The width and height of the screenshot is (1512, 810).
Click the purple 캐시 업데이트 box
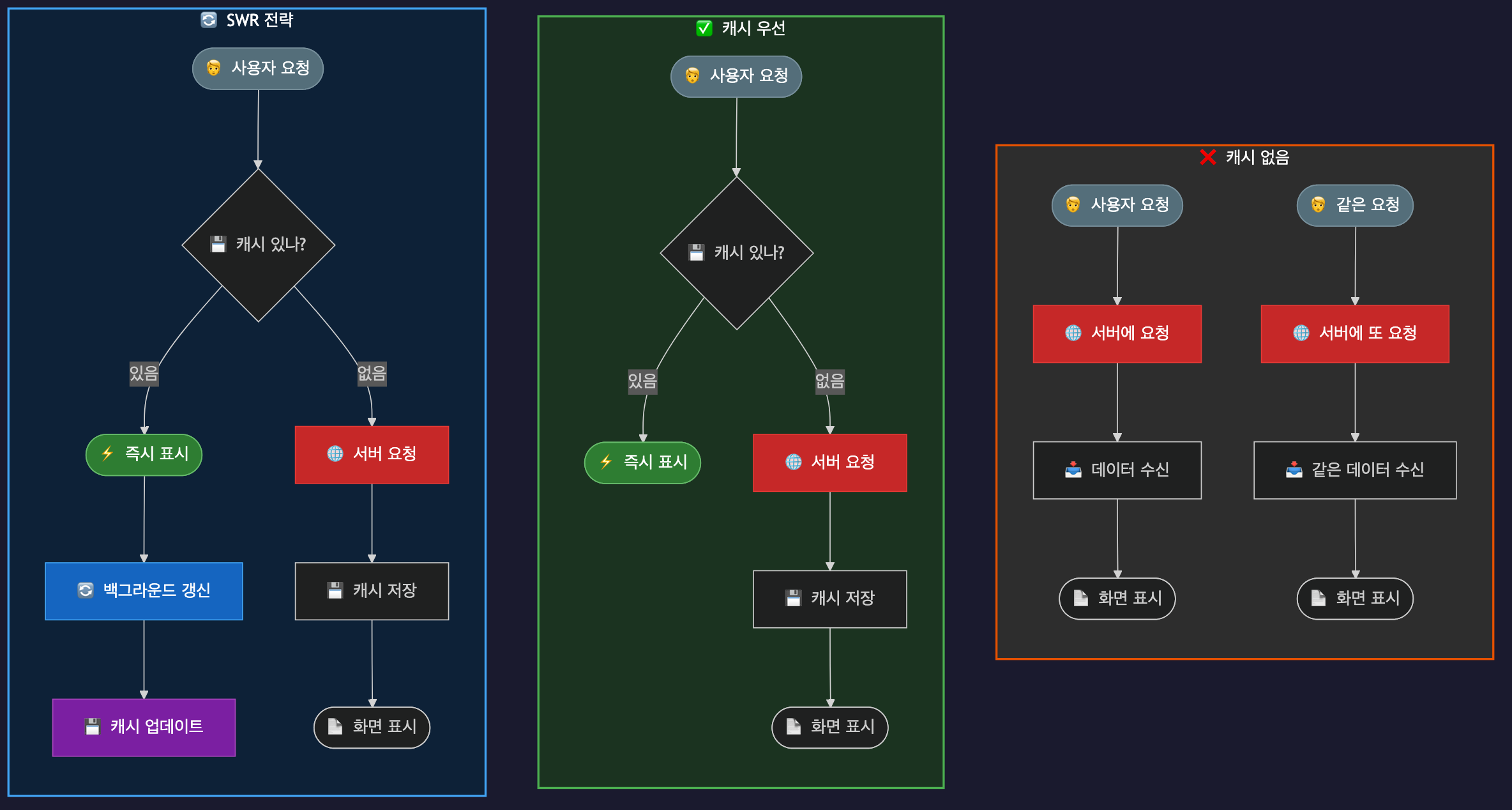(x=144, y=727)
